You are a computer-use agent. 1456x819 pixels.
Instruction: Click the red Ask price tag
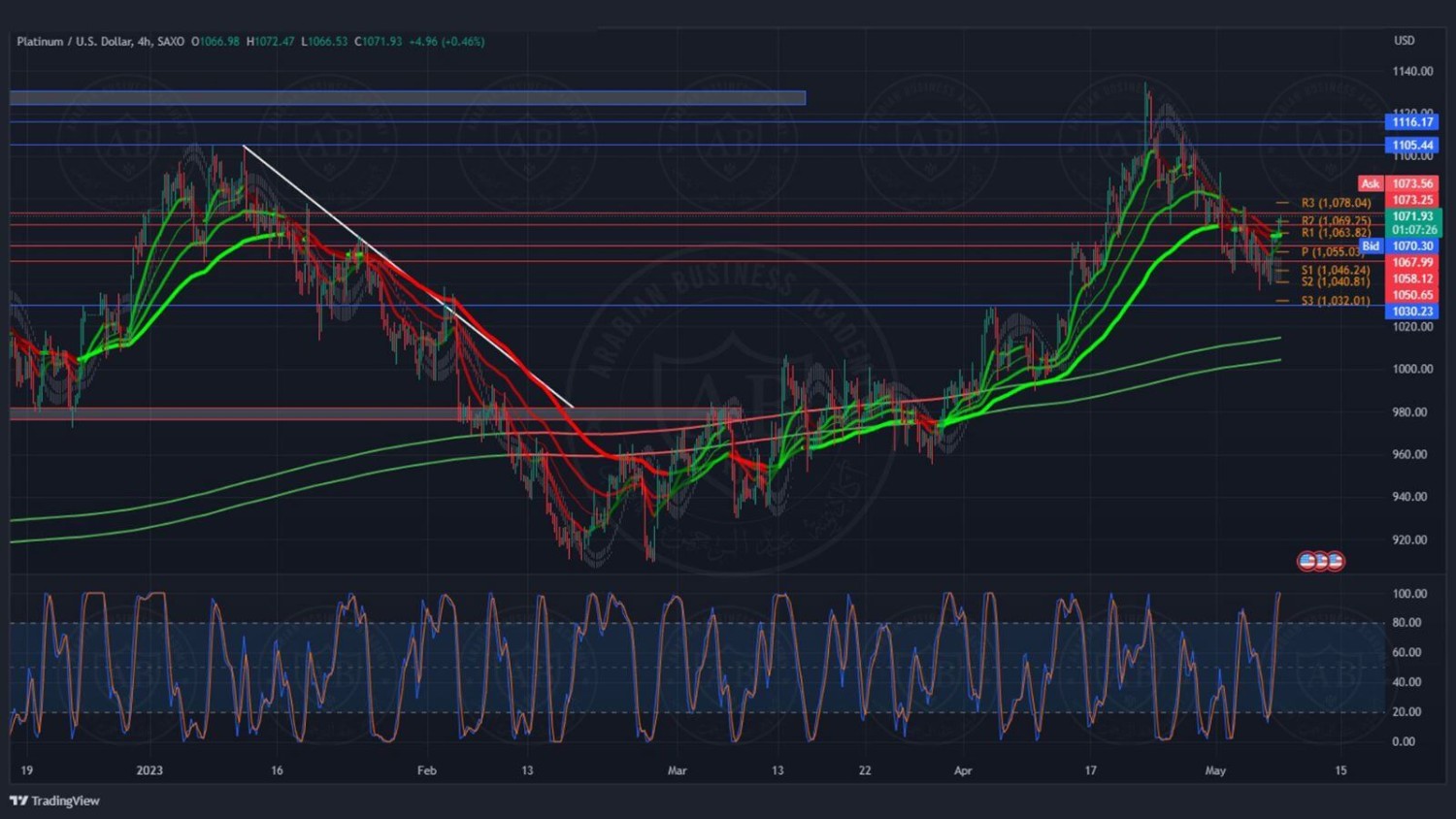tap(1370, 183)
